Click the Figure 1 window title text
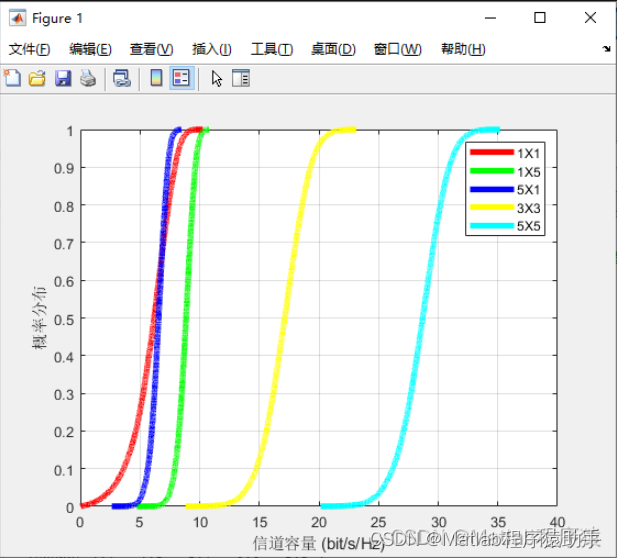 click(x=57, y=18)
